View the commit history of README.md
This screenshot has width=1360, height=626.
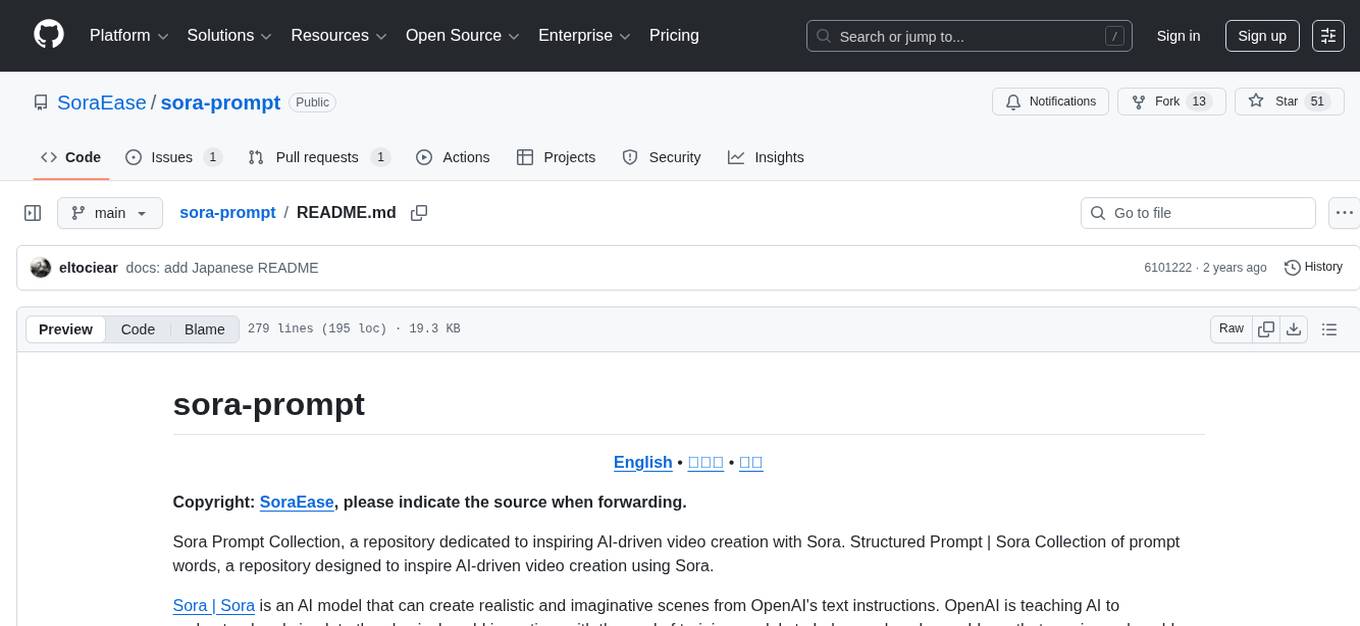point(1313,267)
